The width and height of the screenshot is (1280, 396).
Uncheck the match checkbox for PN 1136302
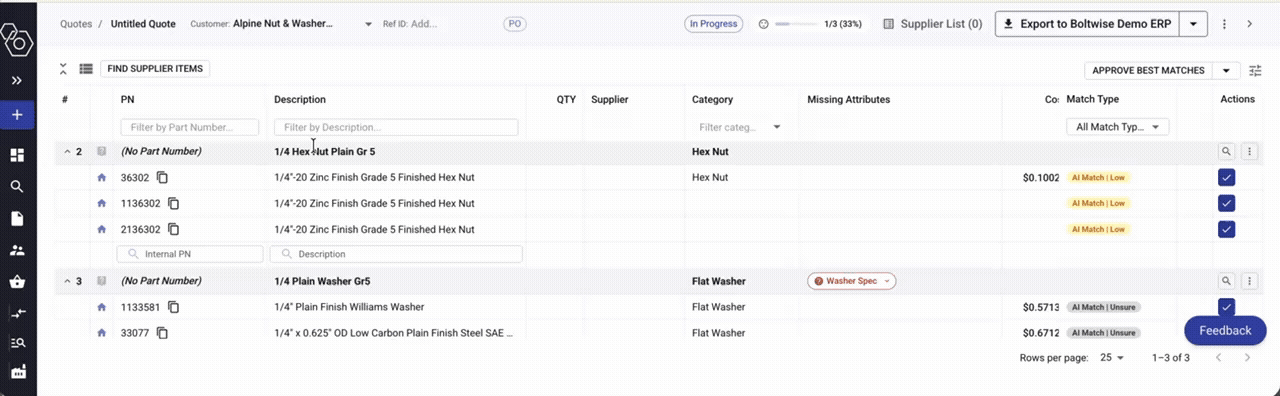tap(1227, 203)
